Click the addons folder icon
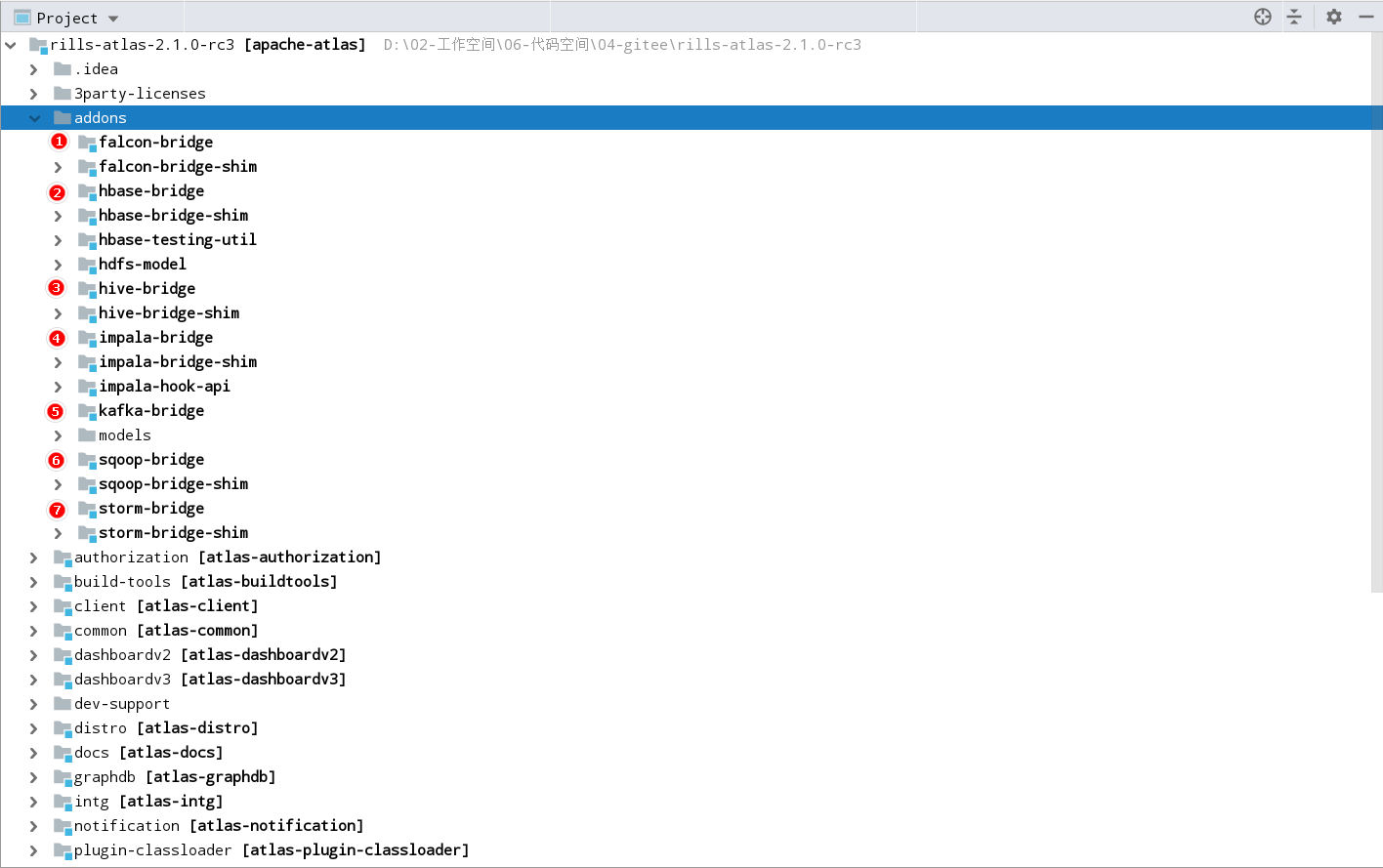This screenshot has width=1383, height=868. [x=63, y=117]
